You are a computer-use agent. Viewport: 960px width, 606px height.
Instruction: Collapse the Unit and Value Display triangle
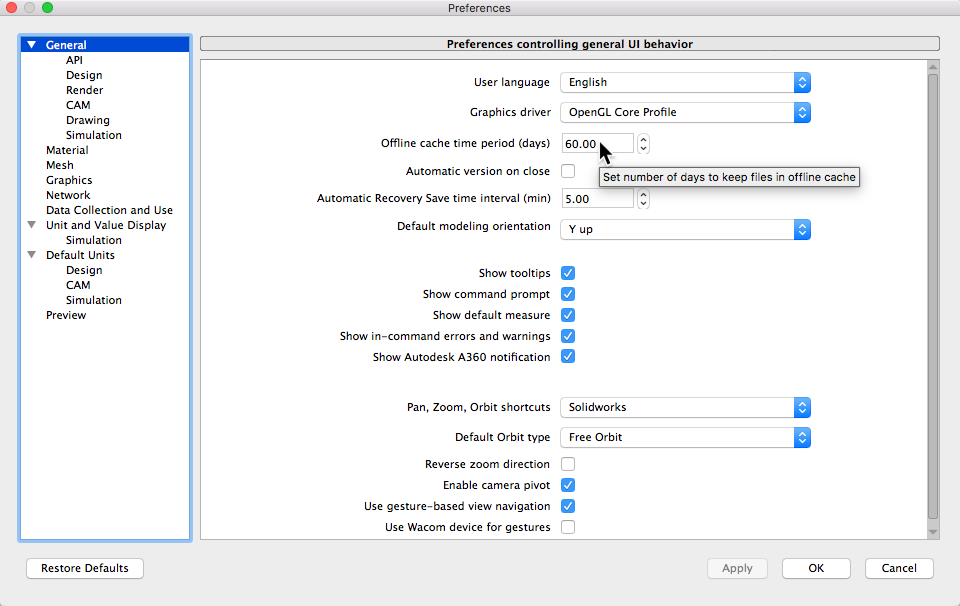[32, 225]
